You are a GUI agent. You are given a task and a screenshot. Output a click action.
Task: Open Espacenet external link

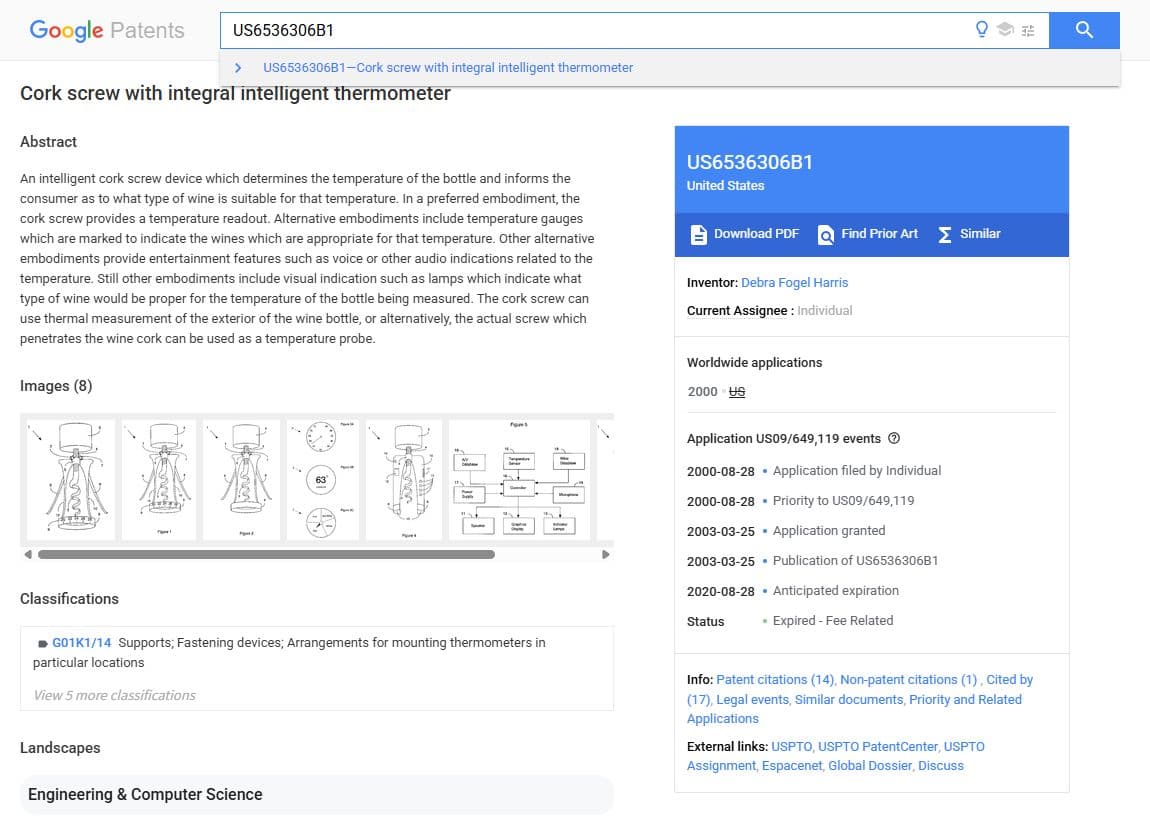tap(792, 765)
